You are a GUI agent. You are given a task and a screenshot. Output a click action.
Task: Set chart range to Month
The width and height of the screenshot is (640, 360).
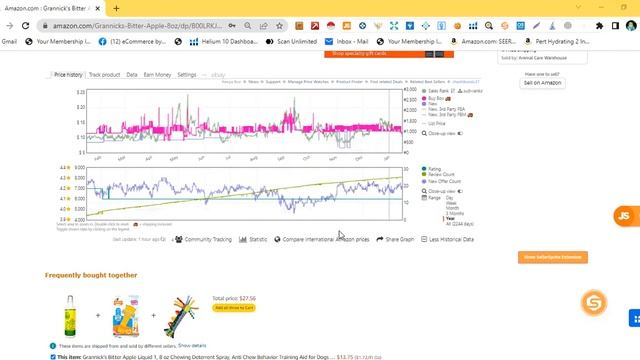click(x=452, y=208)
